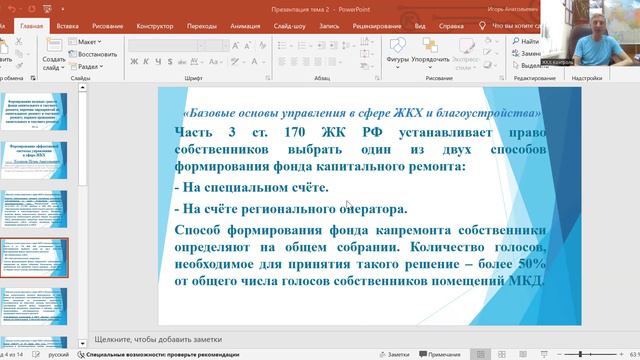Start slideshow from quick access toolbar icon

pos(47,9)
